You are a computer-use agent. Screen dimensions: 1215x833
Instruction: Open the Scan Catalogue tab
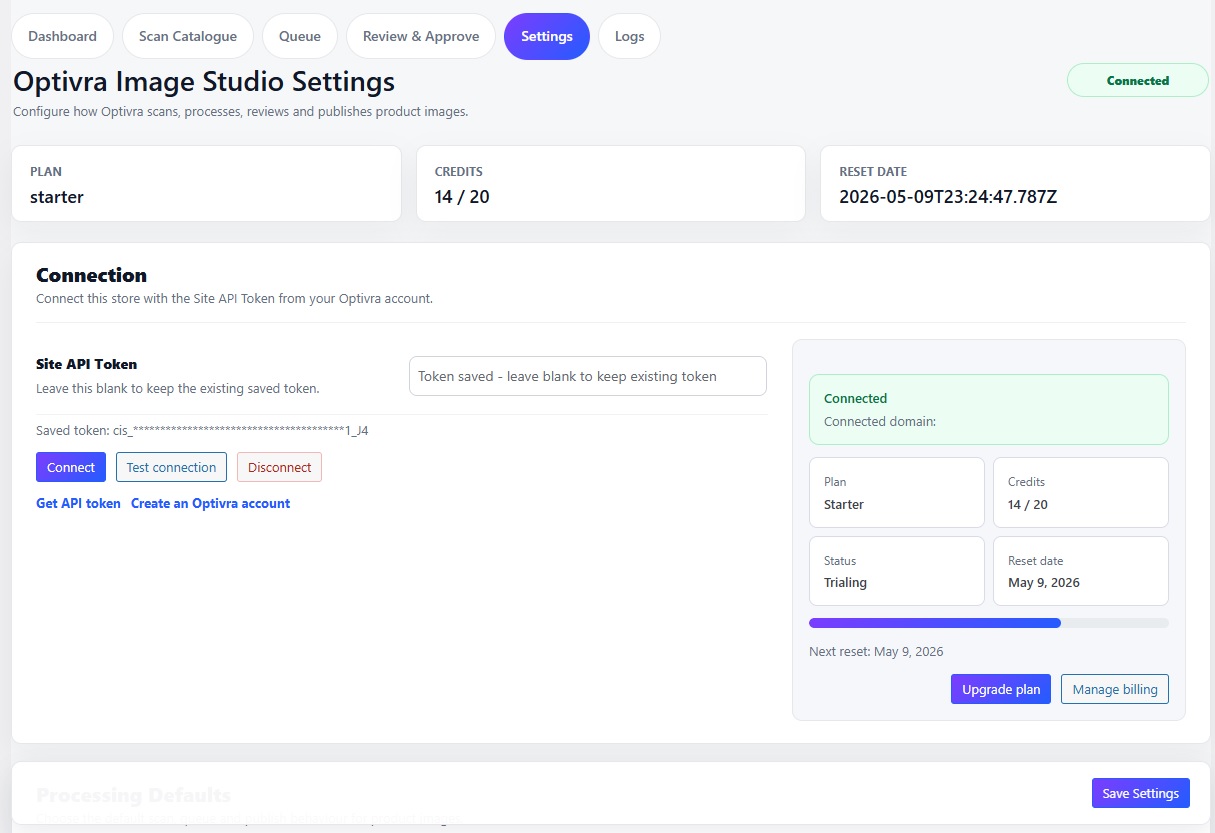tap(187, 36)
